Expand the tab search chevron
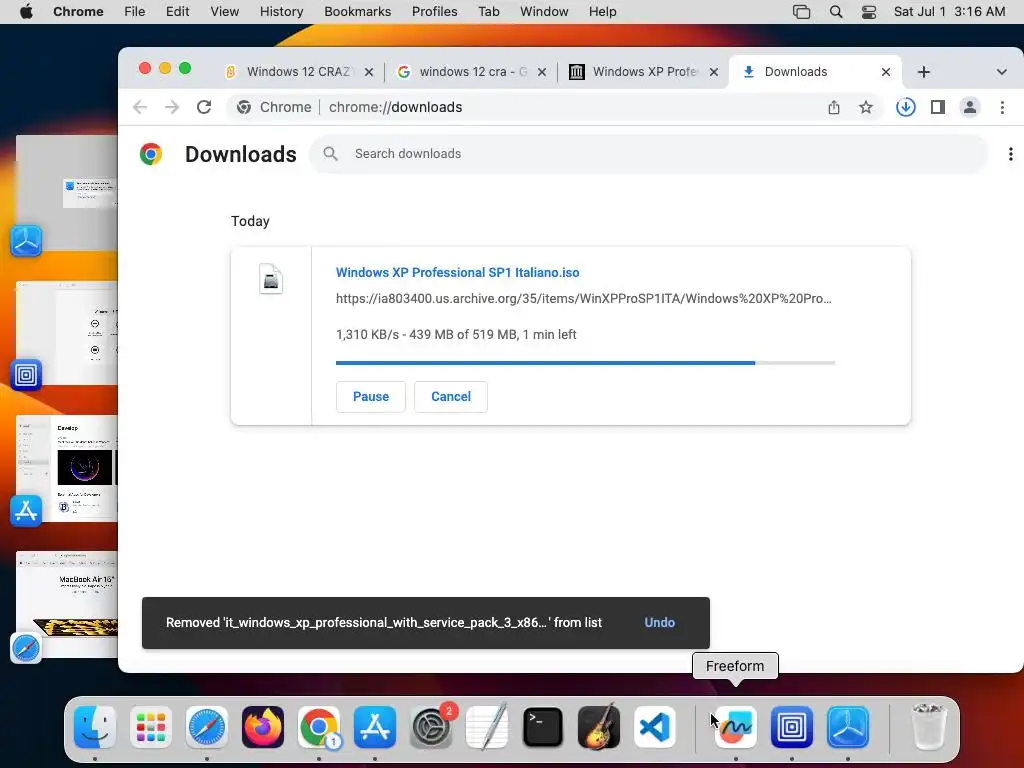This screenshot has width=1024, height=768. (1001, 72)
